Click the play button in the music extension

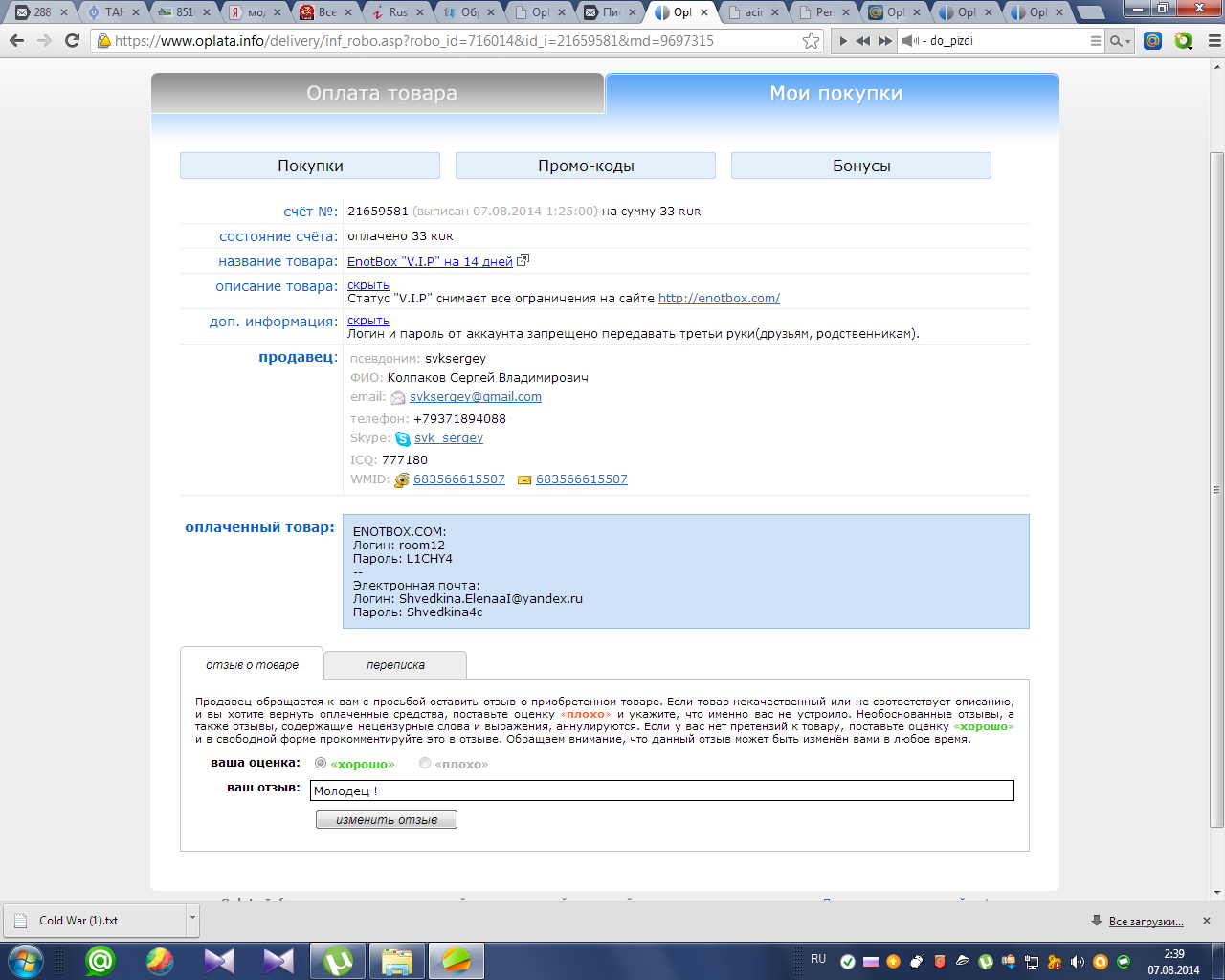coord(843,41)
